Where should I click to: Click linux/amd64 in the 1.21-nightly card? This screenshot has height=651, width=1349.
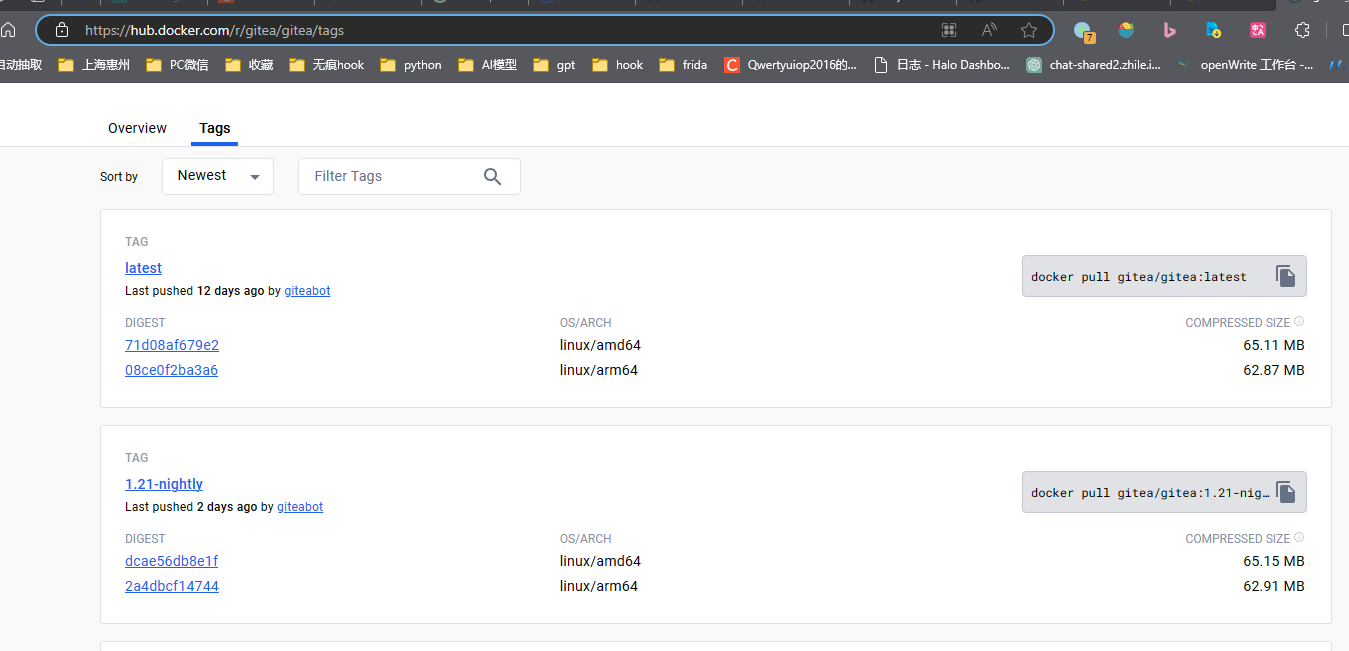600,561
